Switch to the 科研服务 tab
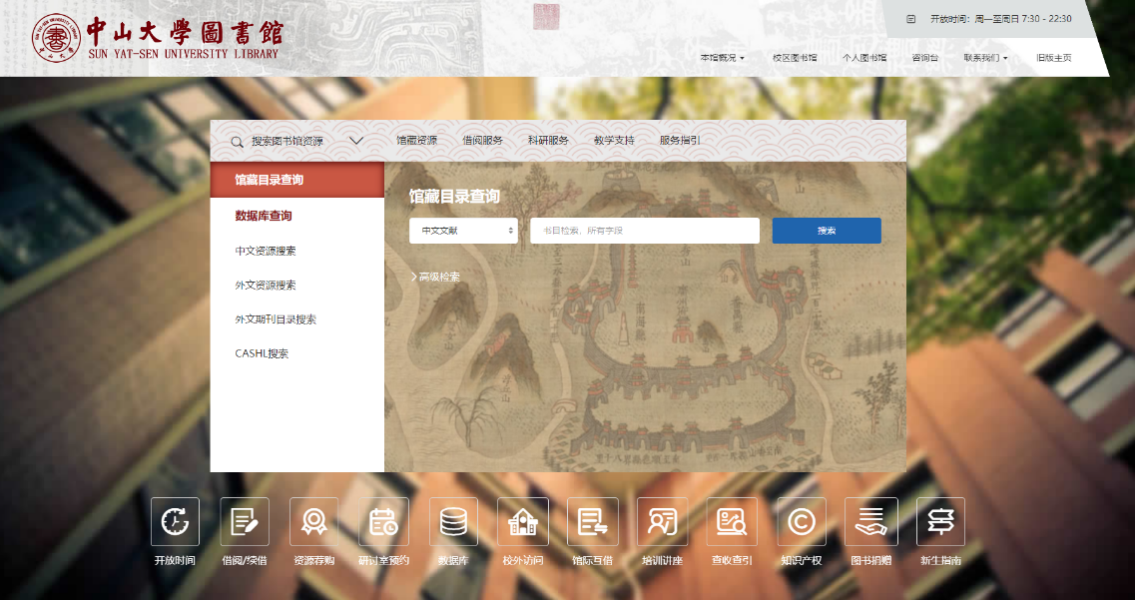Image resolution: width=1135 pixels, height=600 pixels. pyautogui.click(x=548, y=140)
